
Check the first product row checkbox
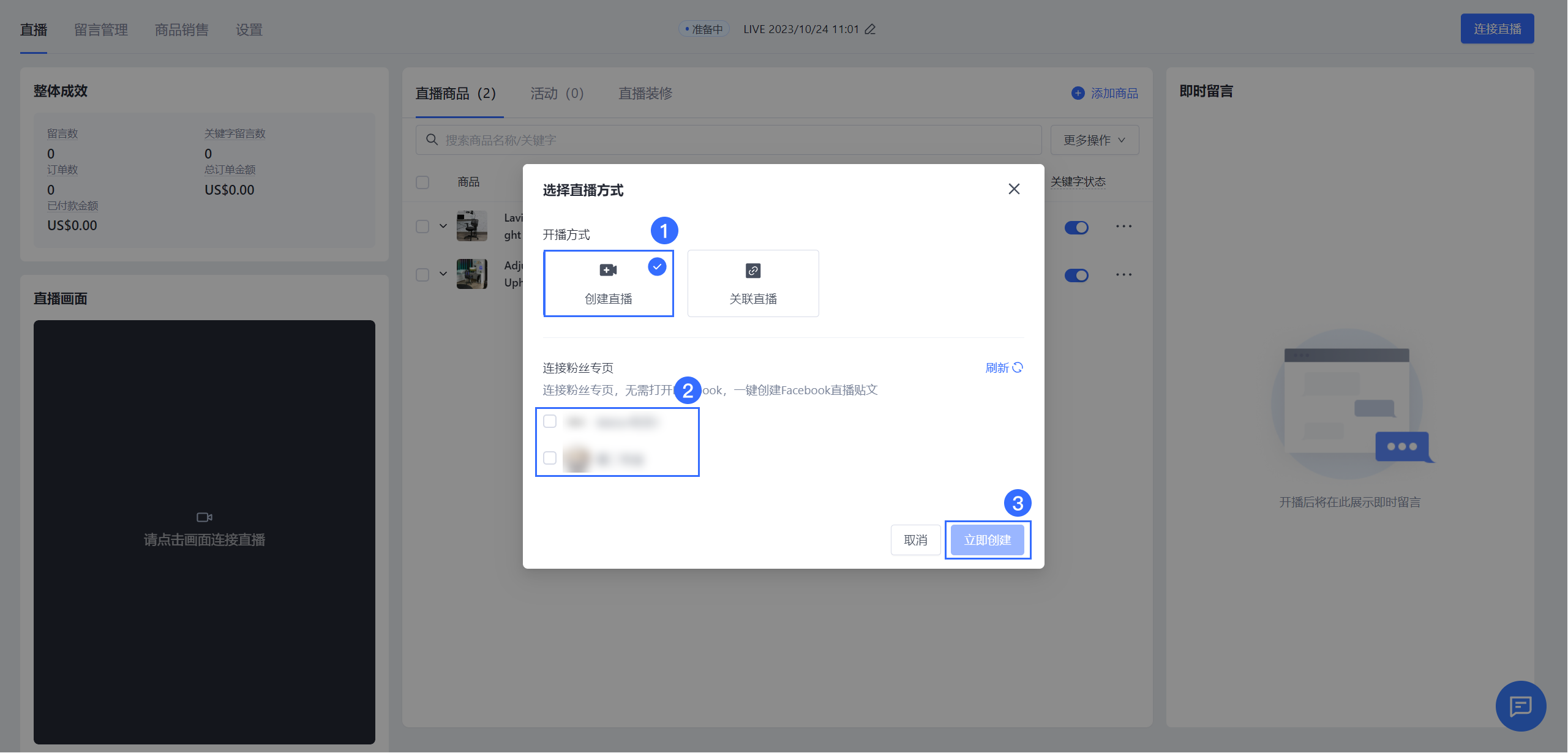[422, 226]
